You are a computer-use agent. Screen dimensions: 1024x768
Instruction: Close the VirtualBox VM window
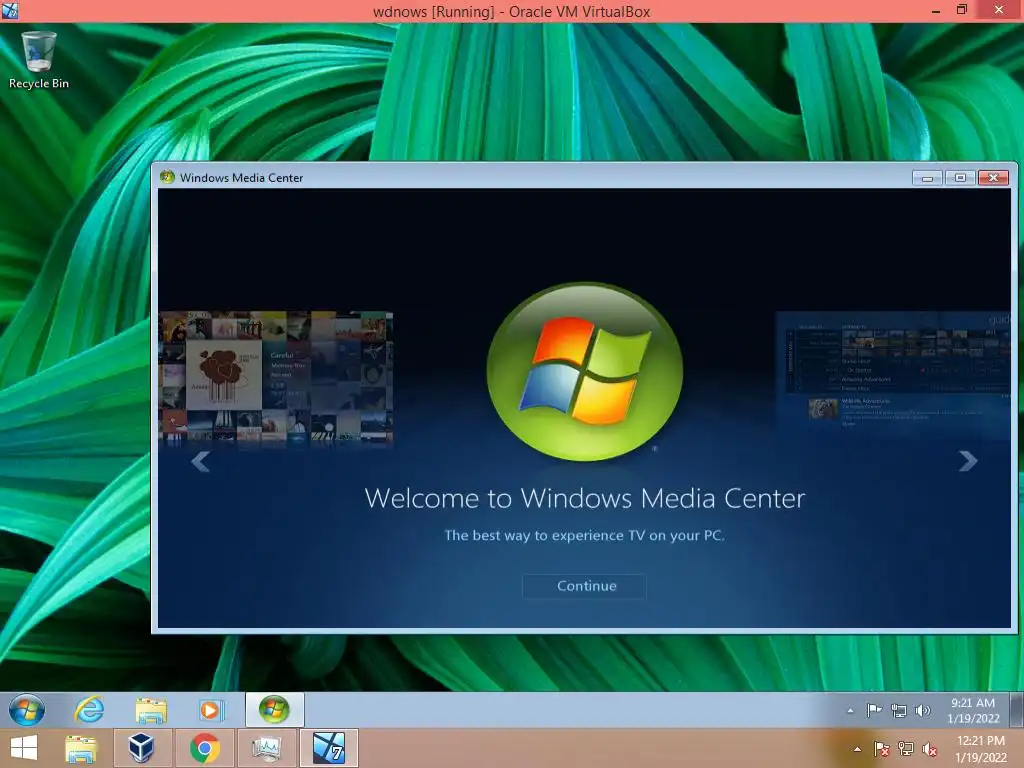(999, 10)
